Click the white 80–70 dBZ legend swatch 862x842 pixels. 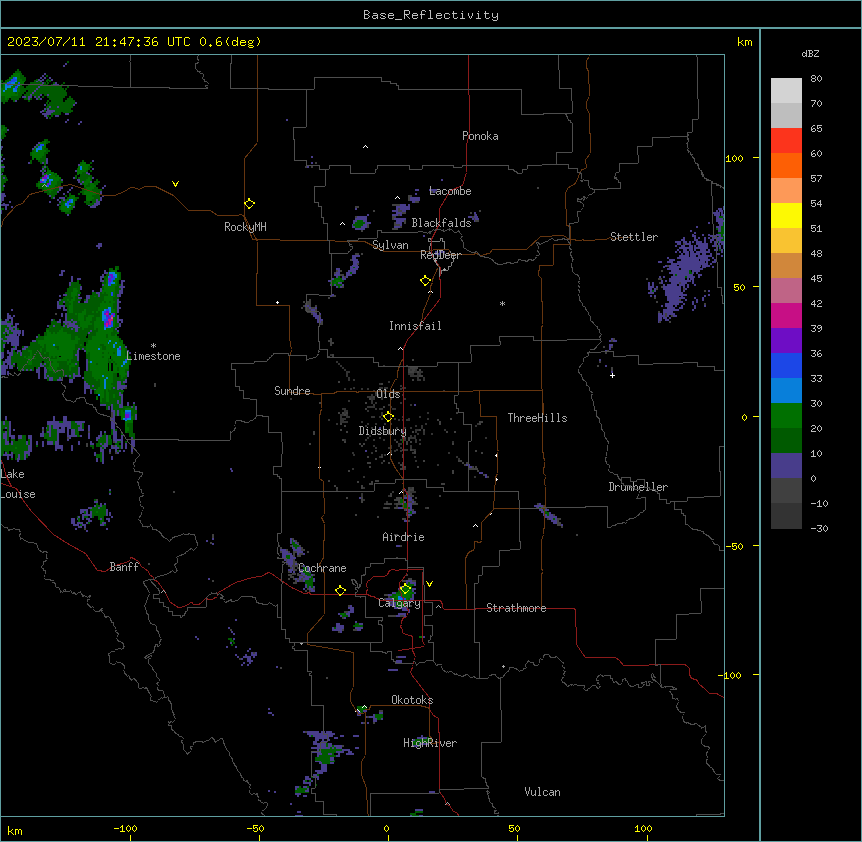pyautogui.click(x=786, y=90)
